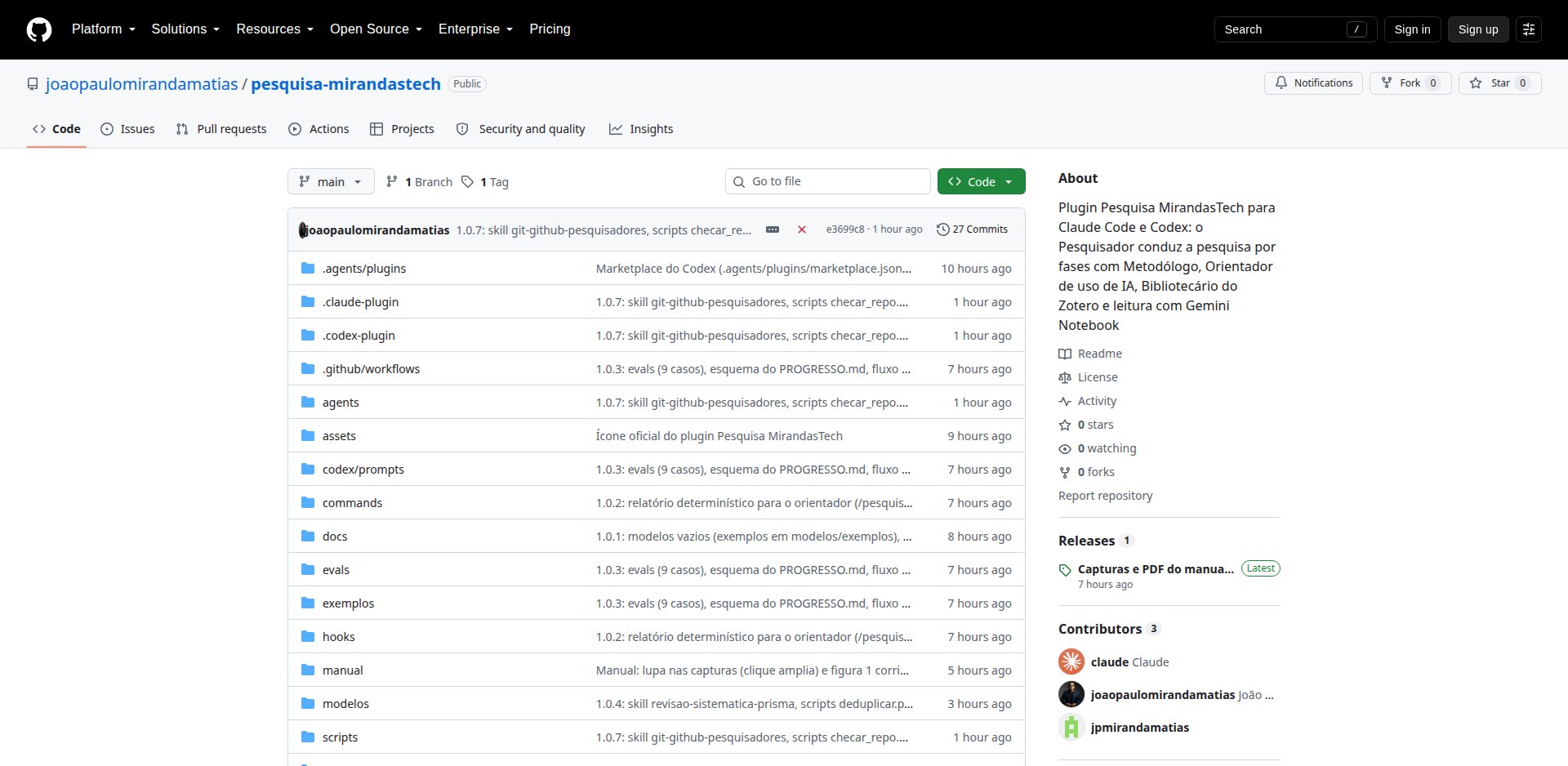Go to the Pricing page

[x=550, y=29]
